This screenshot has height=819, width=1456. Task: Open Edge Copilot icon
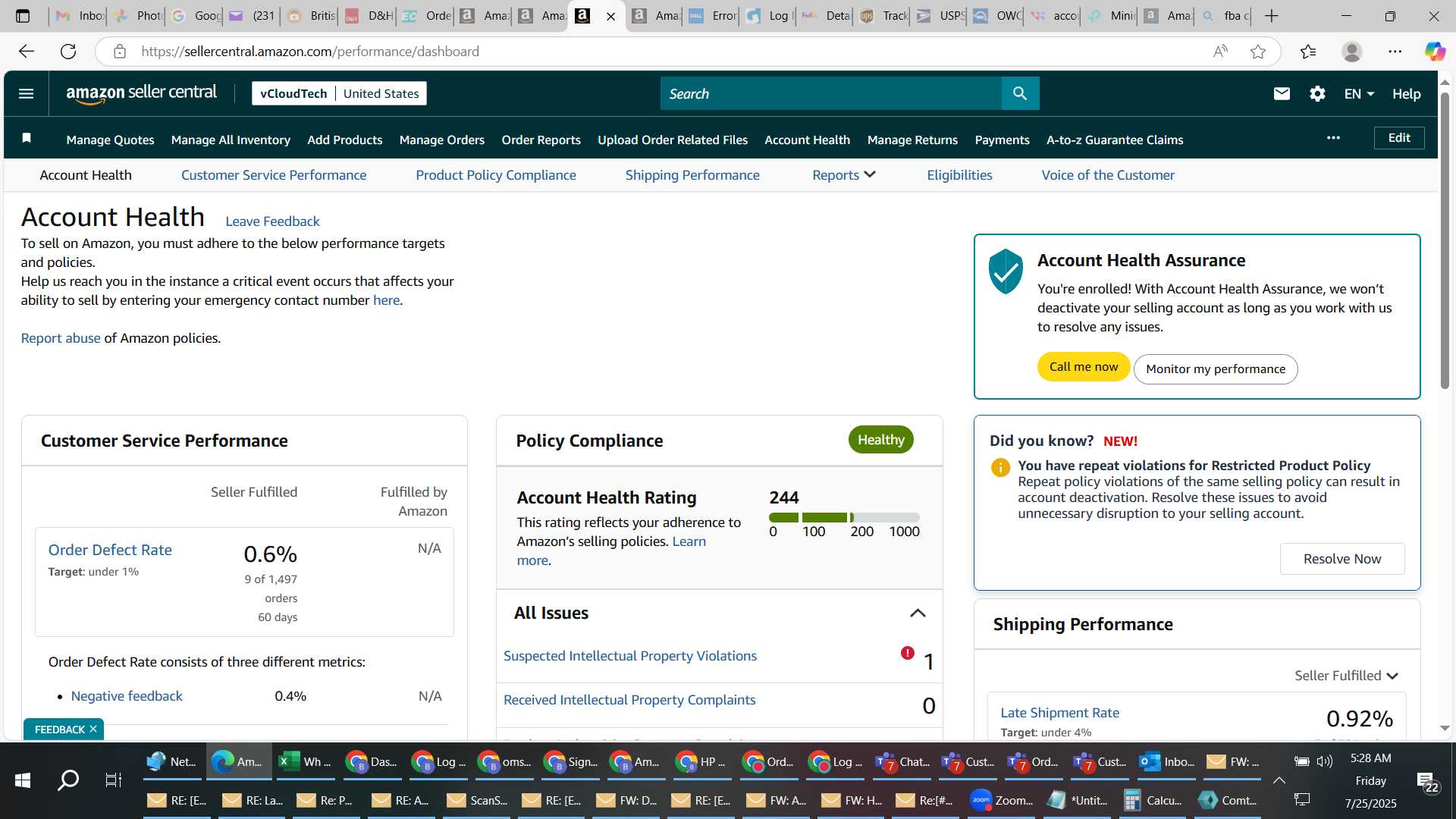[x=1435, y=51]
